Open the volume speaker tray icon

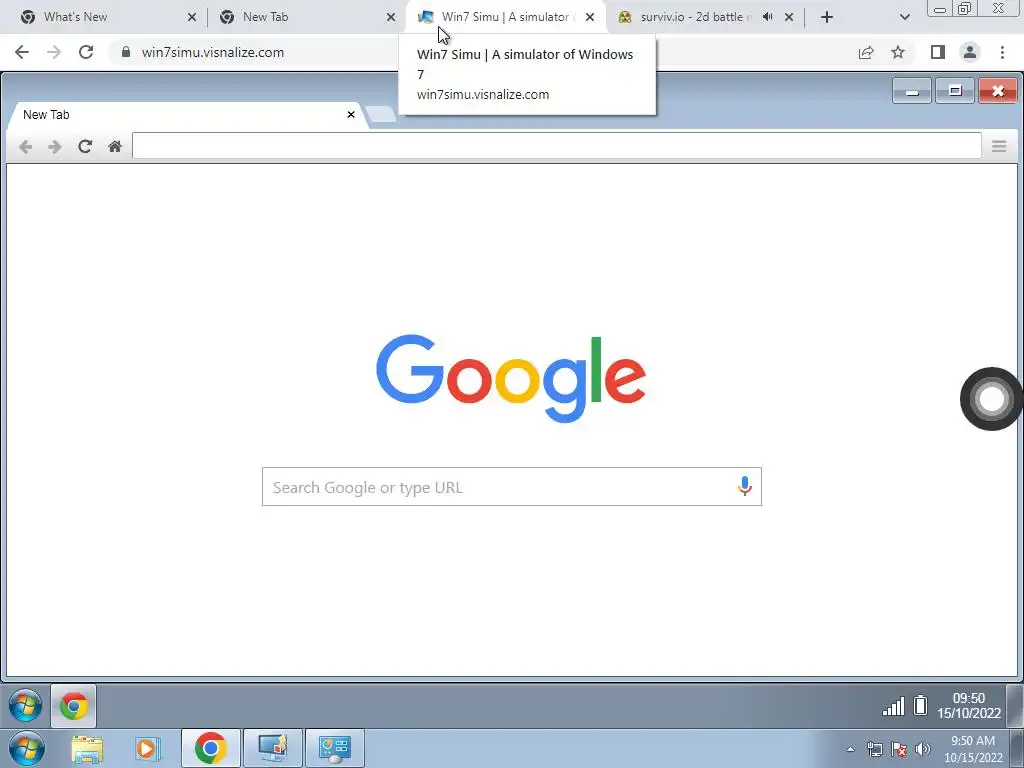point(922,750)
